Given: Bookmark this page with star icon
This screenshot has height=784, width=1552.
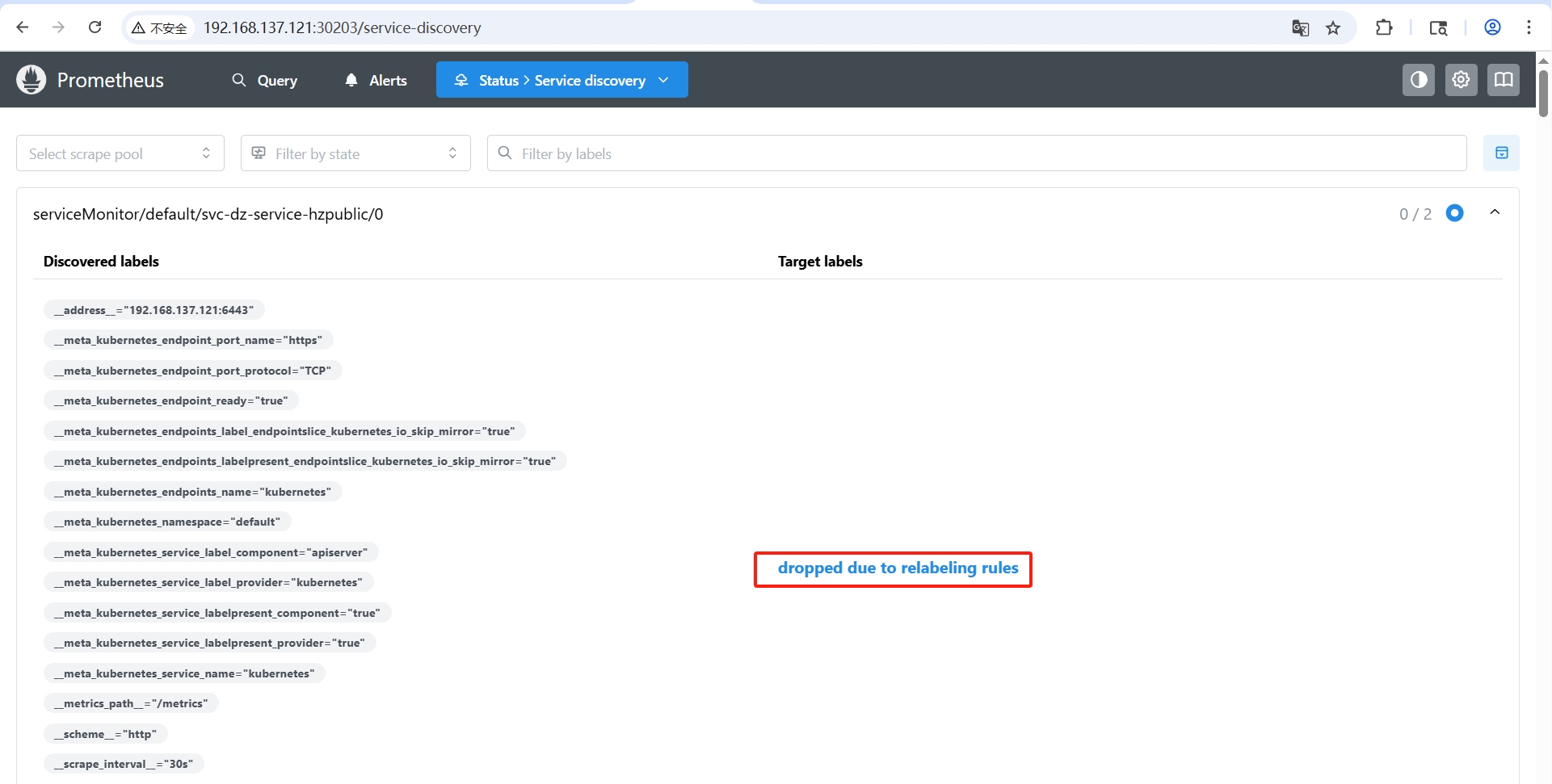Looking at the screenshot, I should point(1333,28).
